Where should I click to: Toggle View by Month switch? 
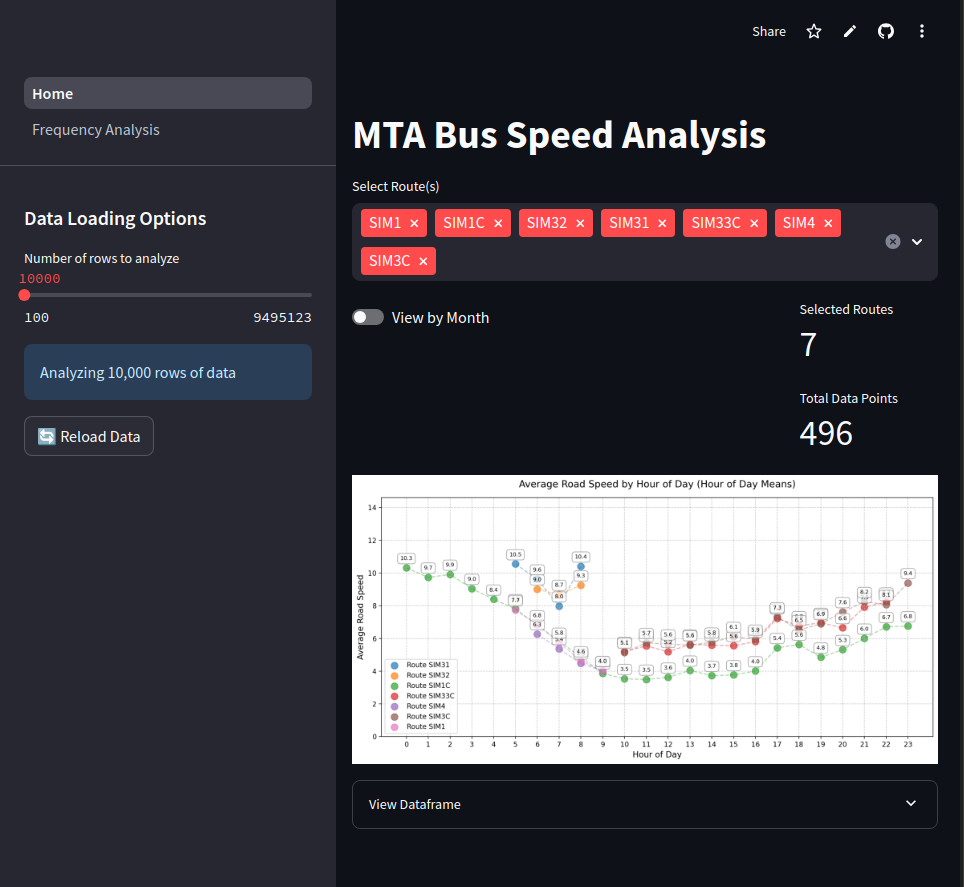(x=368, y=317)
